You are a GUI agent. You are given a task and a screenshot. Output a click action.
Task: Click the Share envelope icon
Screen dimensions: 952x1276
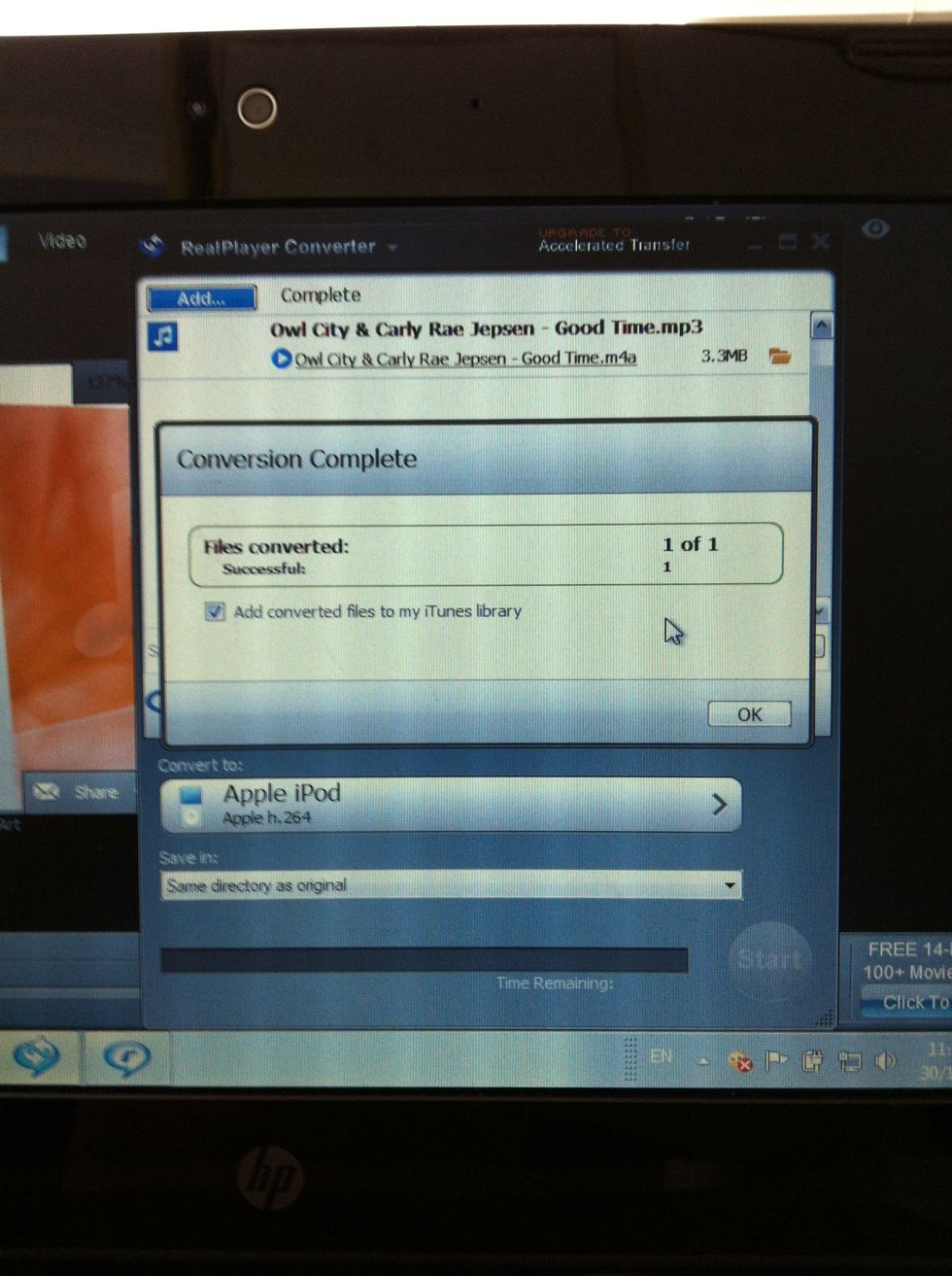coord(46,792)
